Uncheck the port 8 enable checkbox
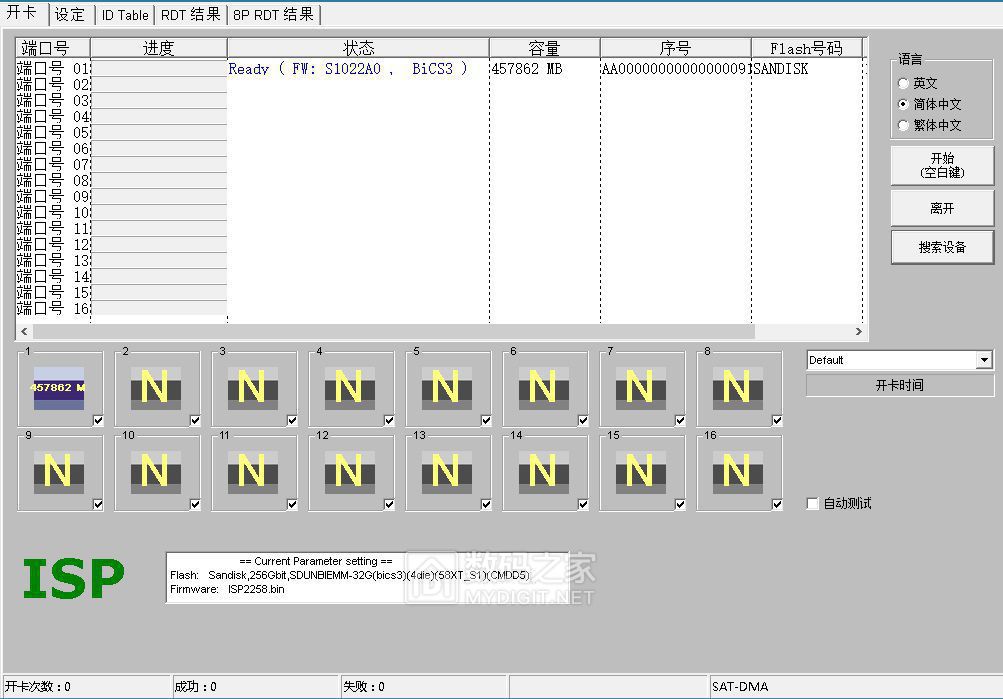The width and height of the screenshot is (1003, 699). pyautogui.click(x=777, y=420)
